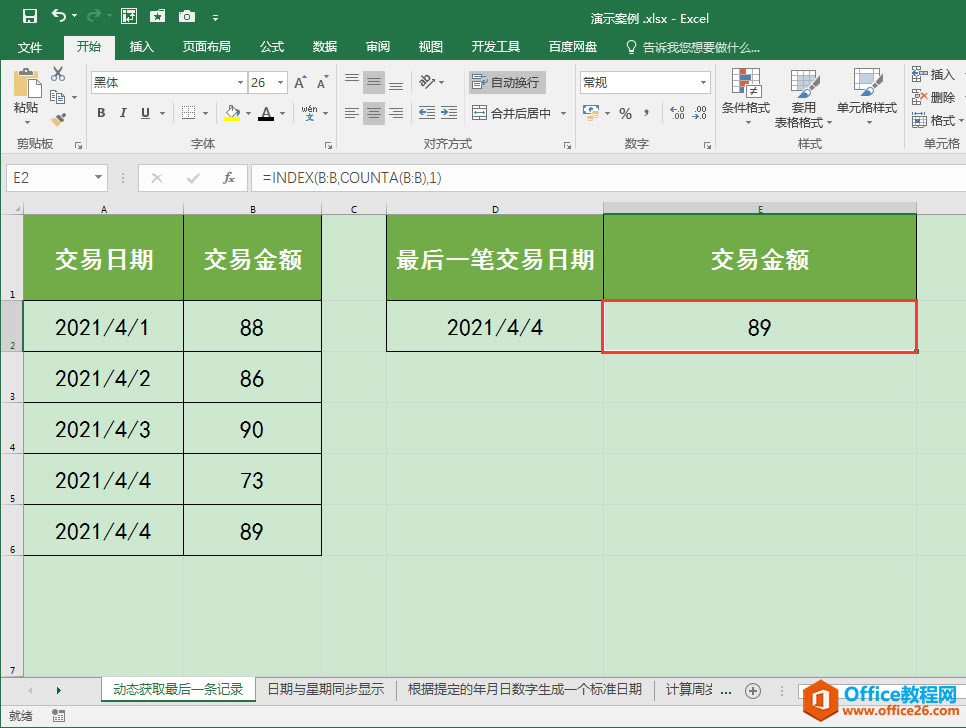Align text to top of cell

click(x=352, y=81)
